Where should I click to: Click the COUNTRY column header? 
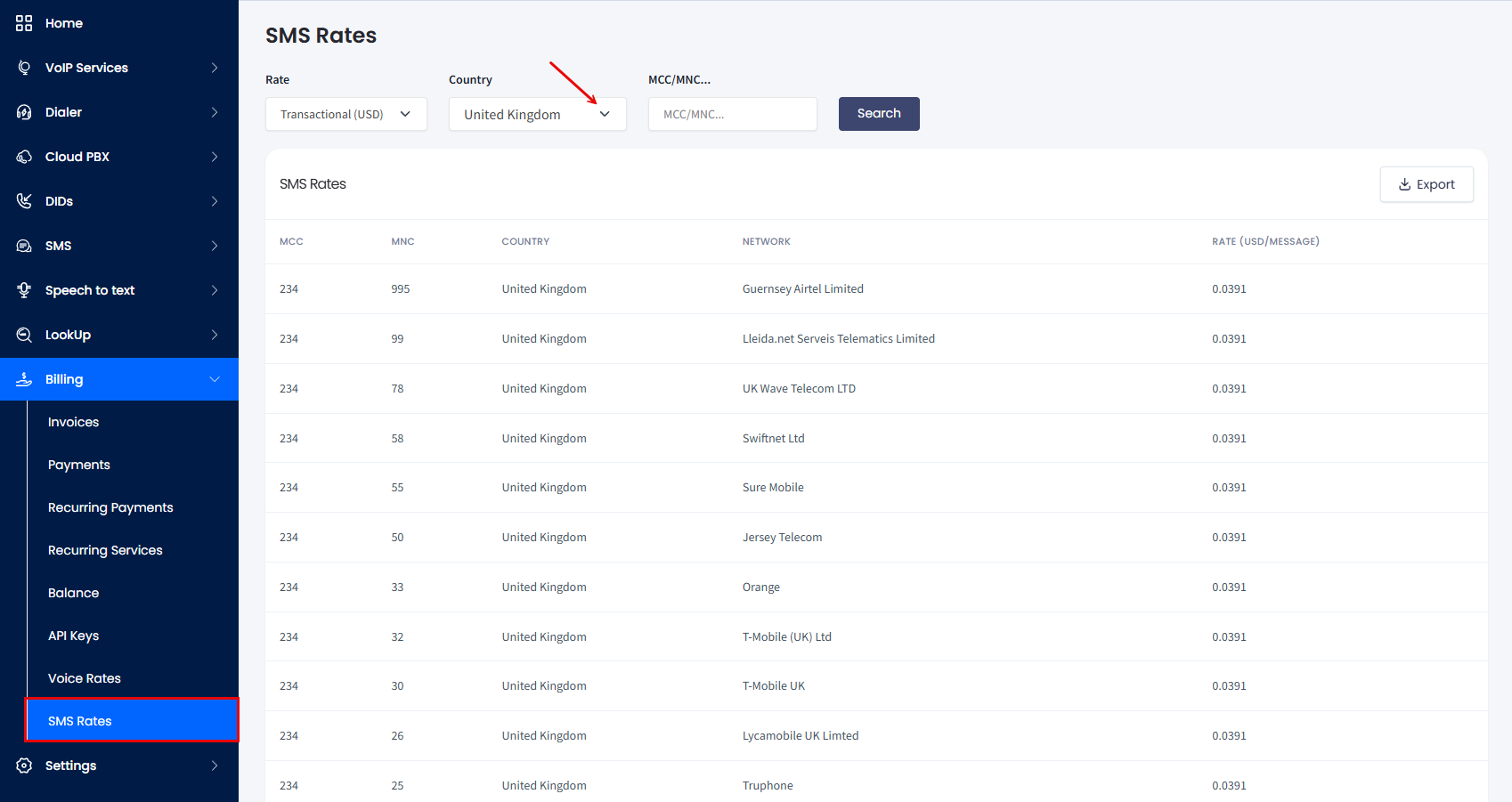(525, 241)
